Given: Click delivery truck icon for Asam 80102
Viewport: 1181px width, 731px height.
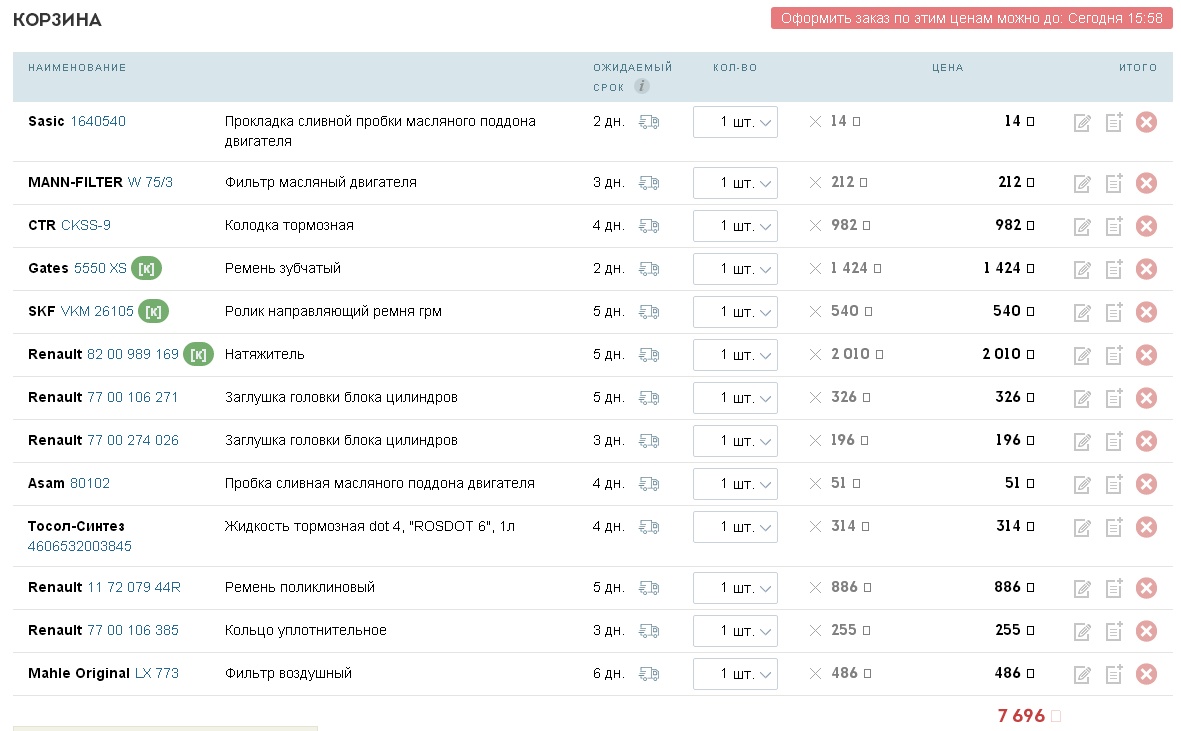Looking at the screenshot, I should (648, 484).
